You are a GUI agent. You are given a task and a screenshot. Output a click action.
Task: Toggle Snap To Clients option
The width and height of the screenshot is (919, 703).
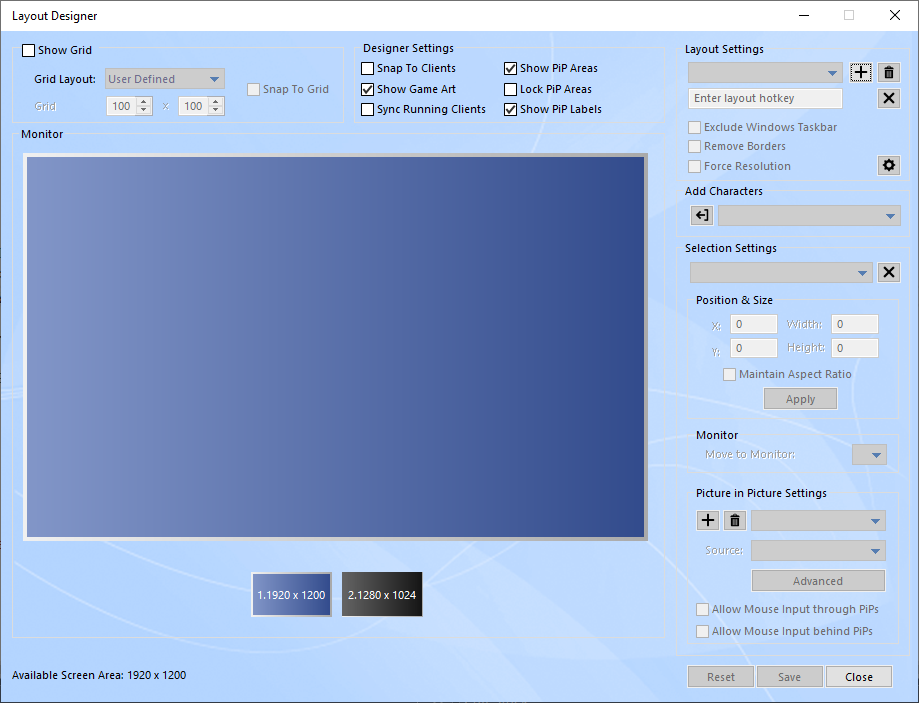368,69
